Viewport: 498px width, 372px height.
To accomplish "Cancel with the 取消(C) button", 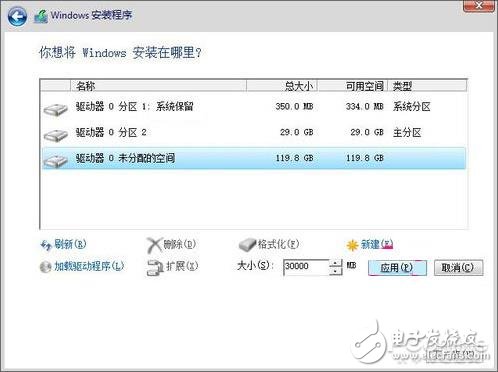I will pos(458,267).
